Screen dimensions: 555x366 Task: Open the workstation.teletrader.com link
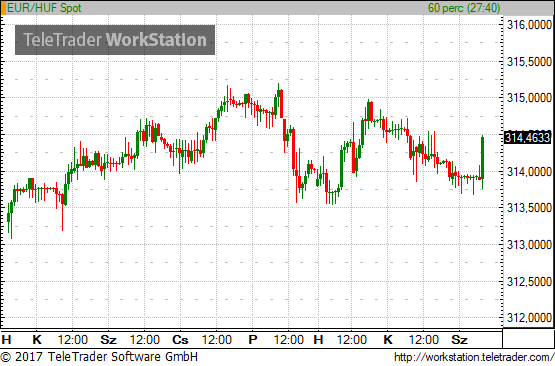(x=474, y=357)
